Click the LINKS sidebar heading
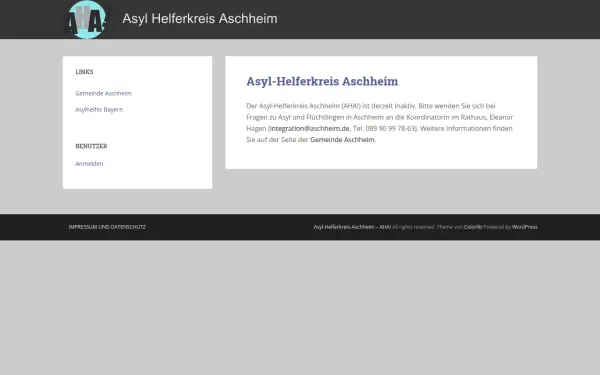The image size is (600, 375). coord(84,72)
